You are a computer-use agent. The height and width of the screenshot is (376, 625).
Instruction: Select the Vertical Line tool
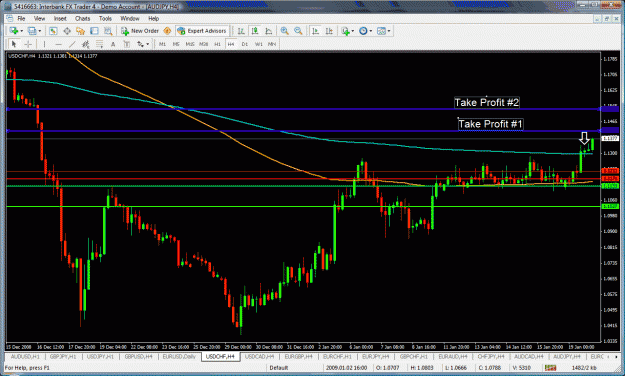coord(44,44)
